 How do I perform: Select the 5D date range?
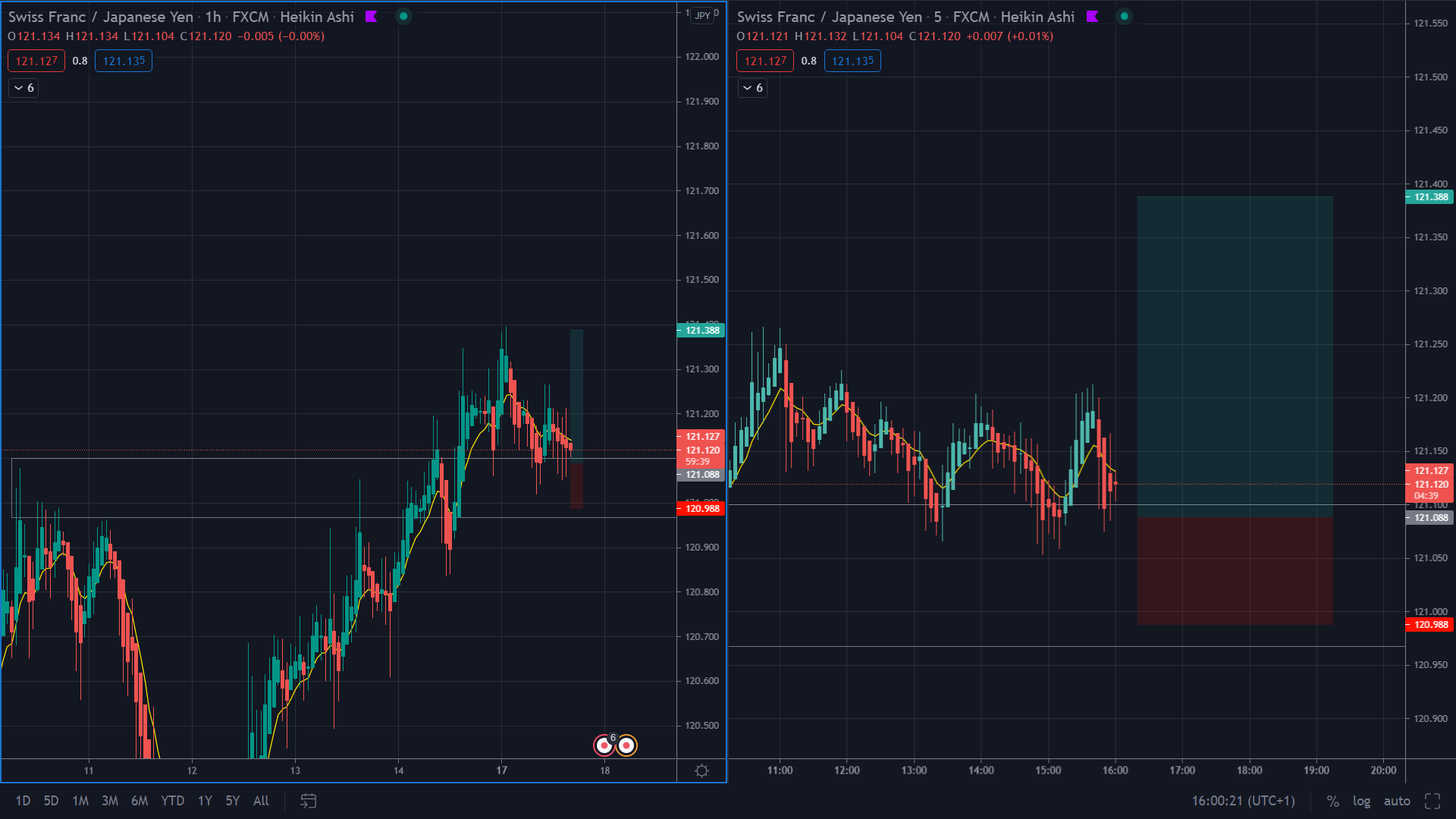[x=51, y=801]
